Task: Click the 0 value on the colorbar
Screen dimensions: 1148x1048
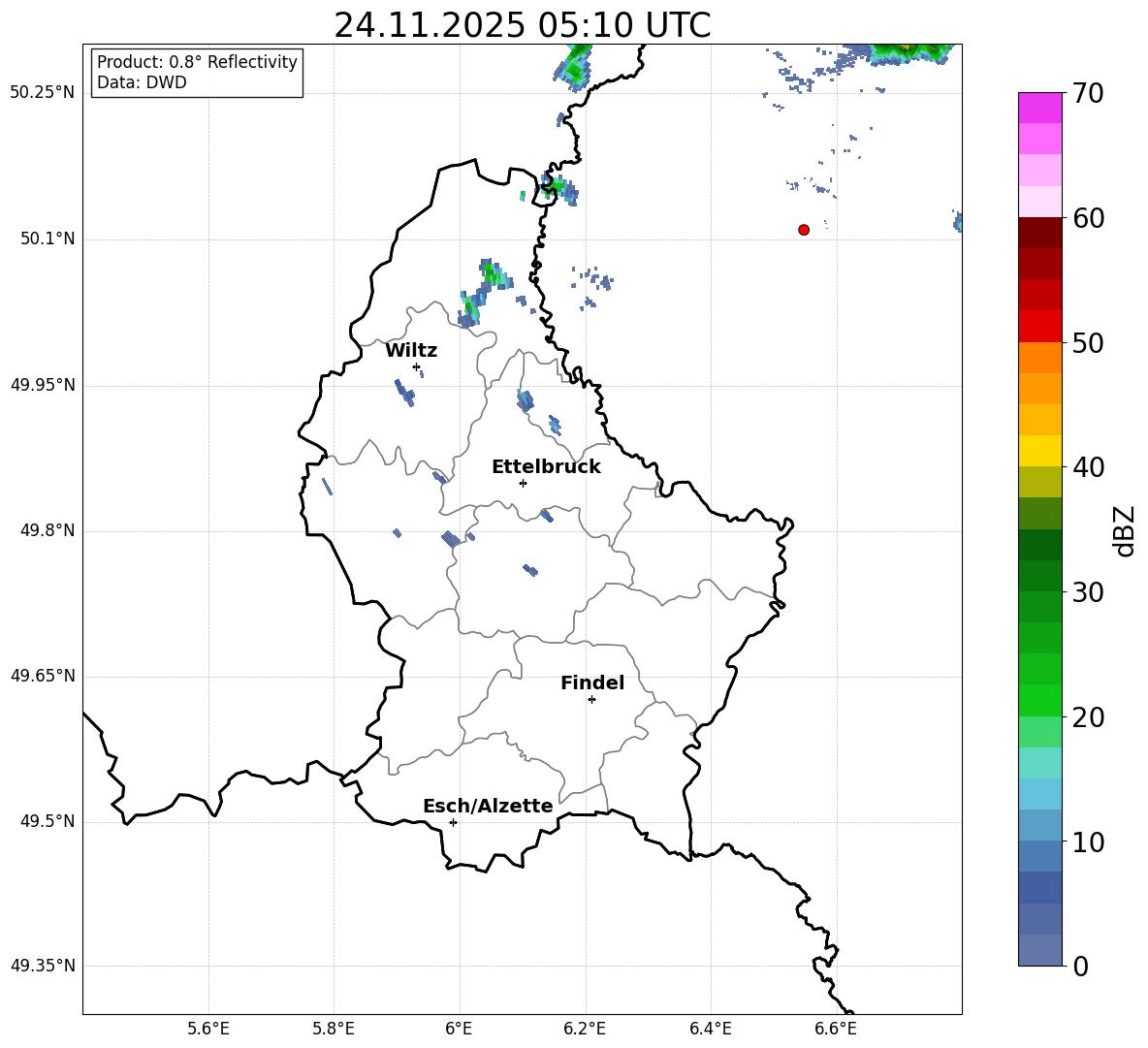Action: 1080,966
